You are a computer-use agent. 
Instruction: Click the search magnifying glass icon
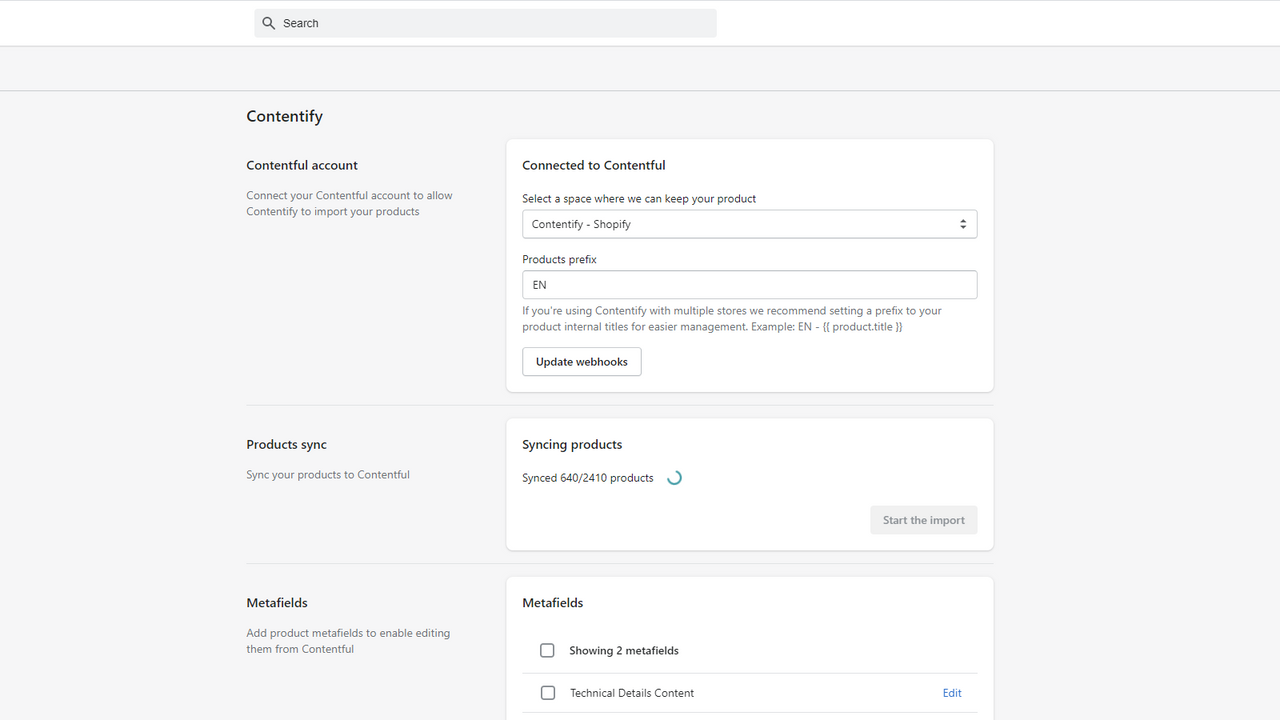click(268, 22)
